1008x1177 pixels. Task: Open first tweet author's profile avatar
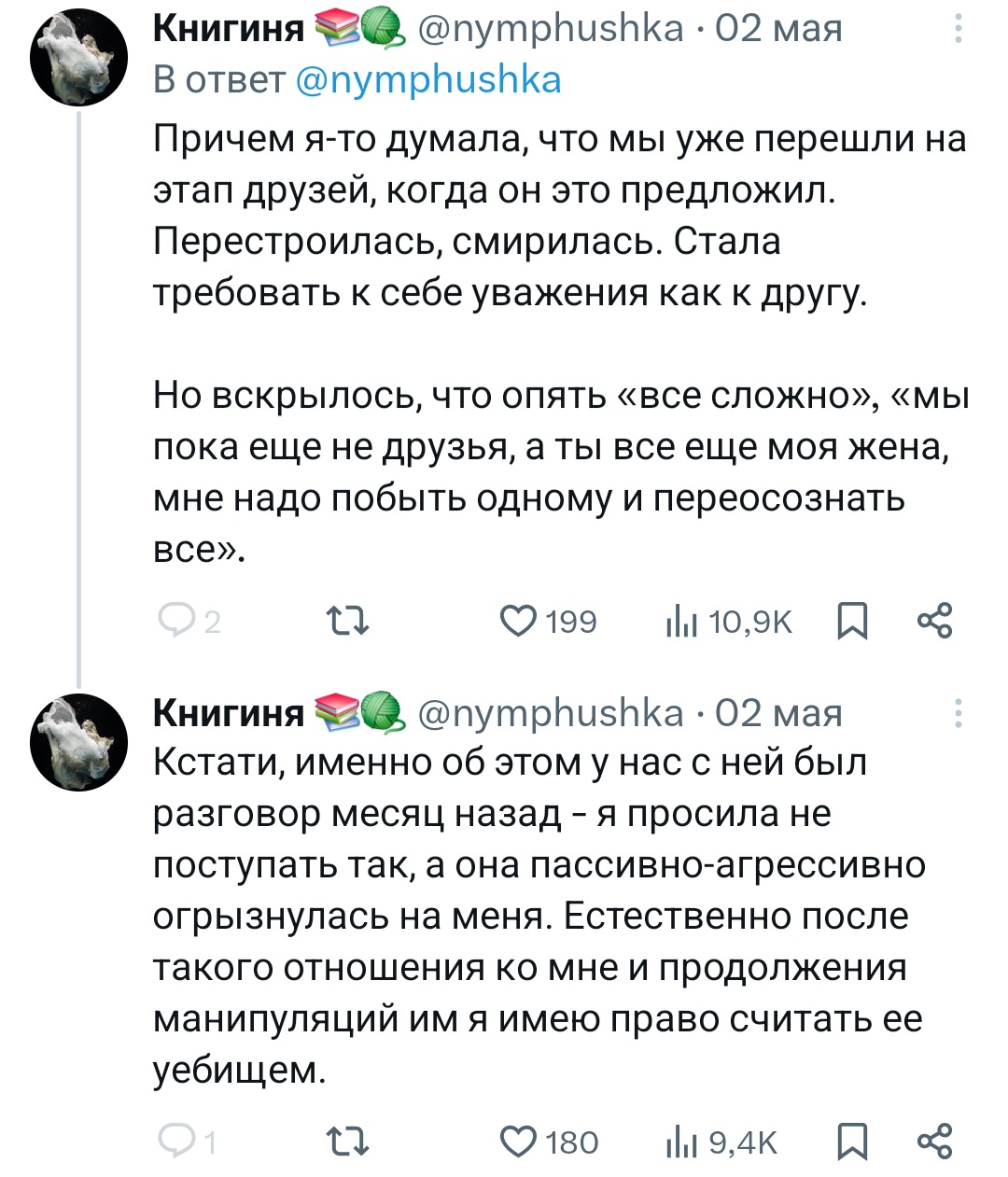(78, 62)
